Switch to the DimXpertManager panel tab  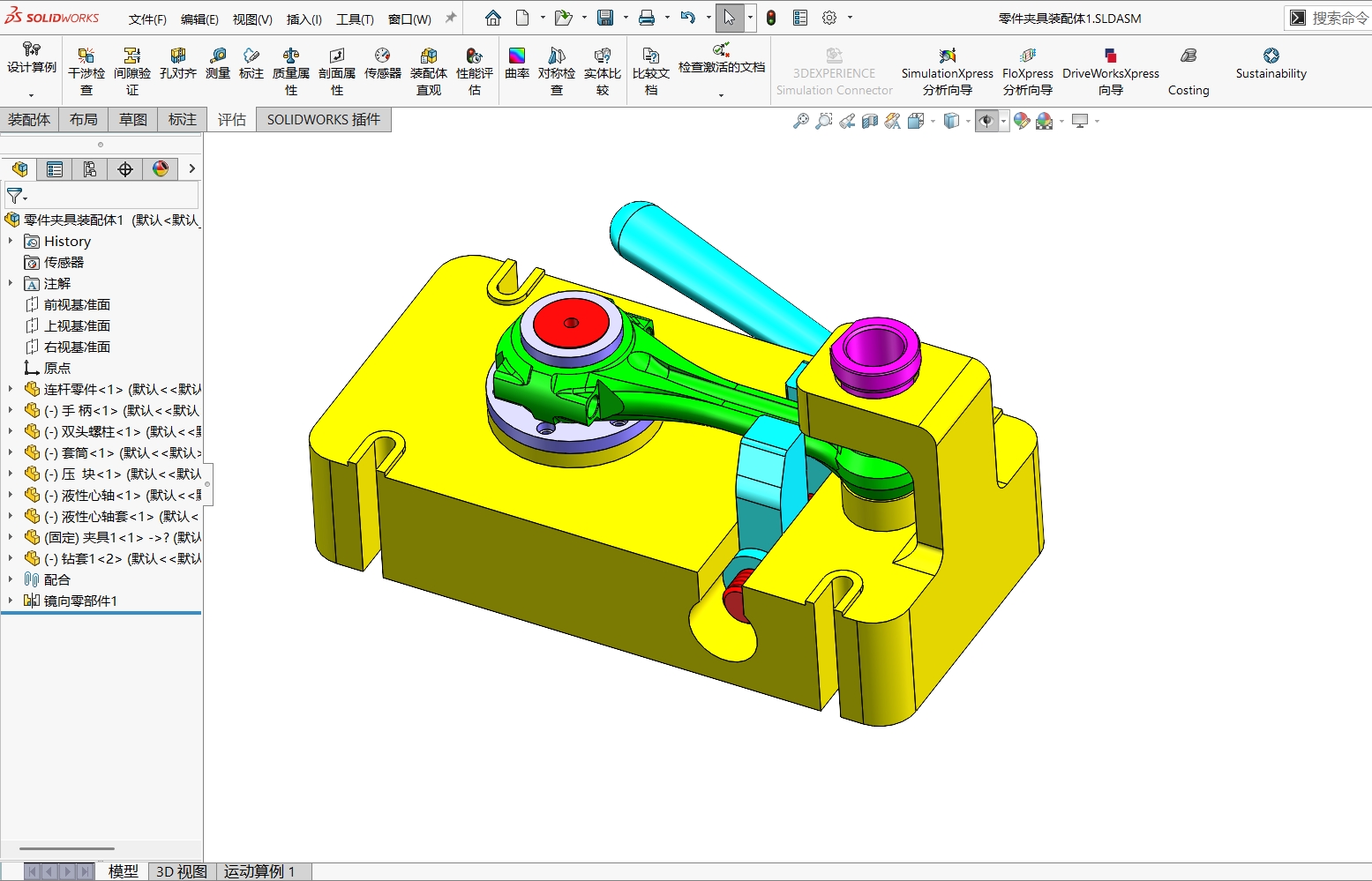click(125, 169)
